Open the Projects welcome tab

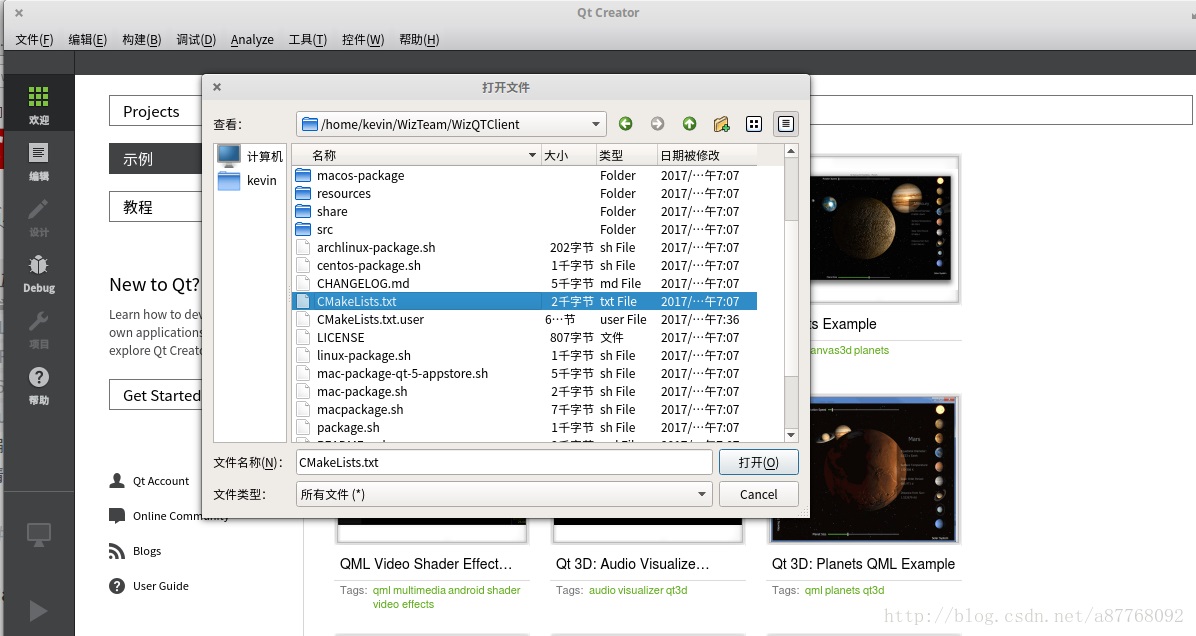click(156, 111)
